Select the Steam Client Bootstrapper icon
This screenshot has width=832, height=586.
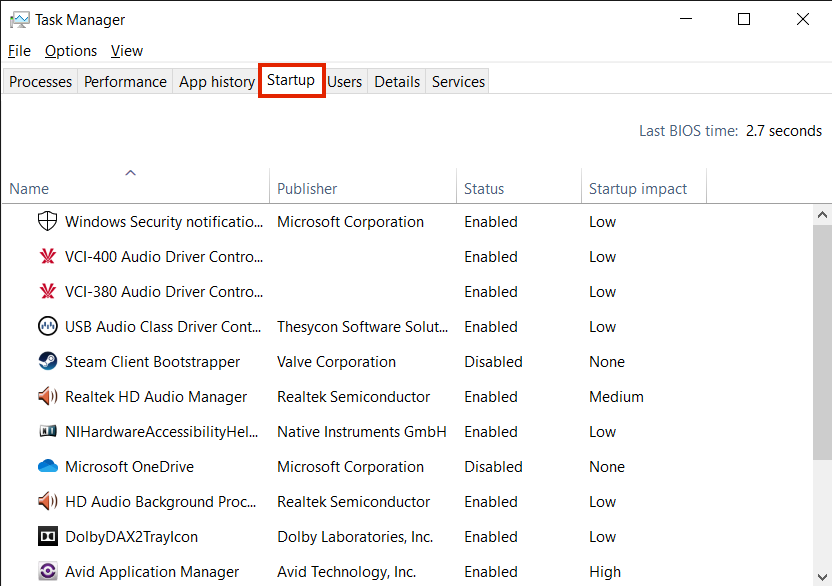coord(47,362)
